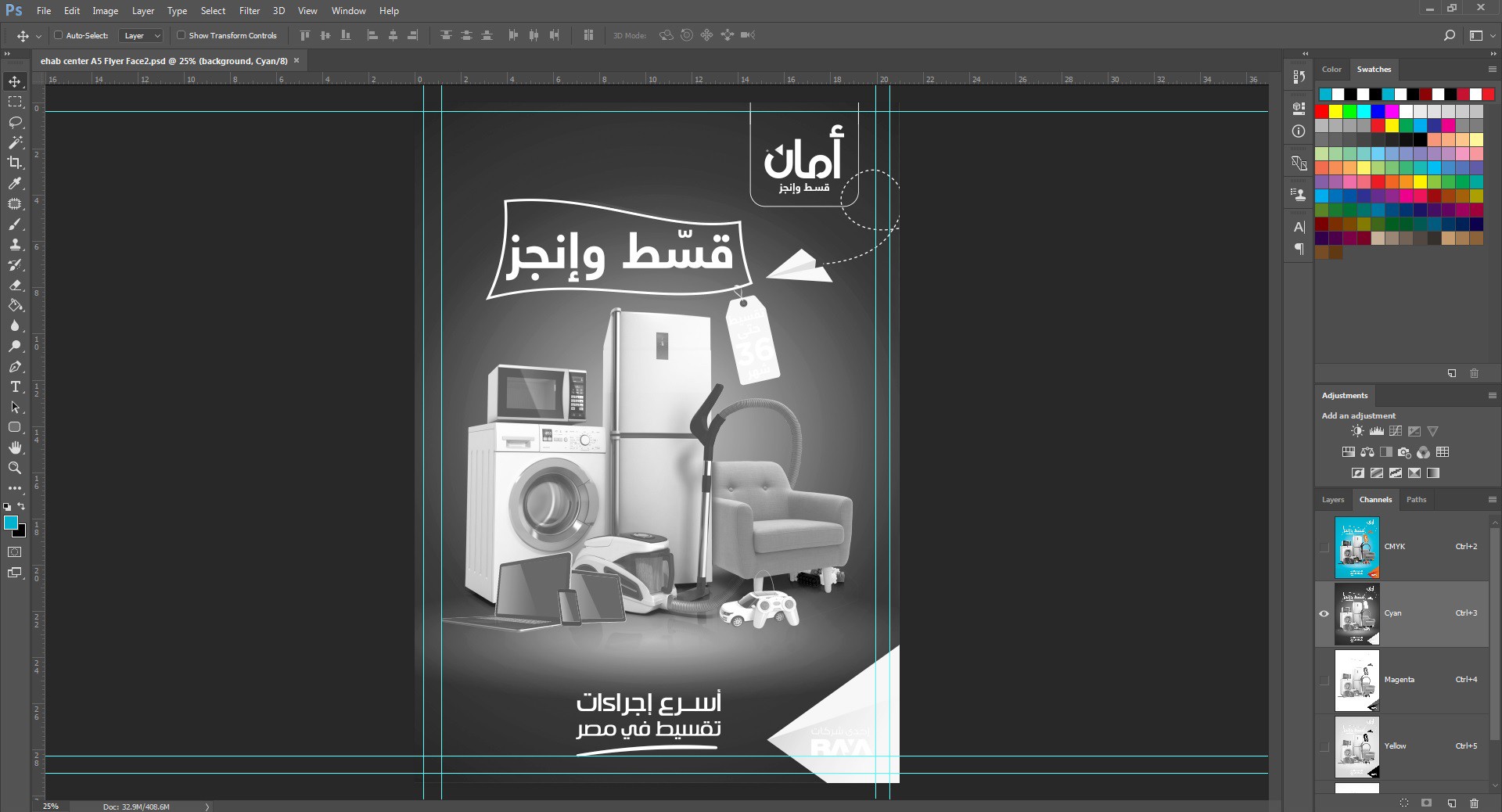The height and width of the screenshot is (812, 1502).
Task: Select the Blur tool
Action: tap(15, 326)
